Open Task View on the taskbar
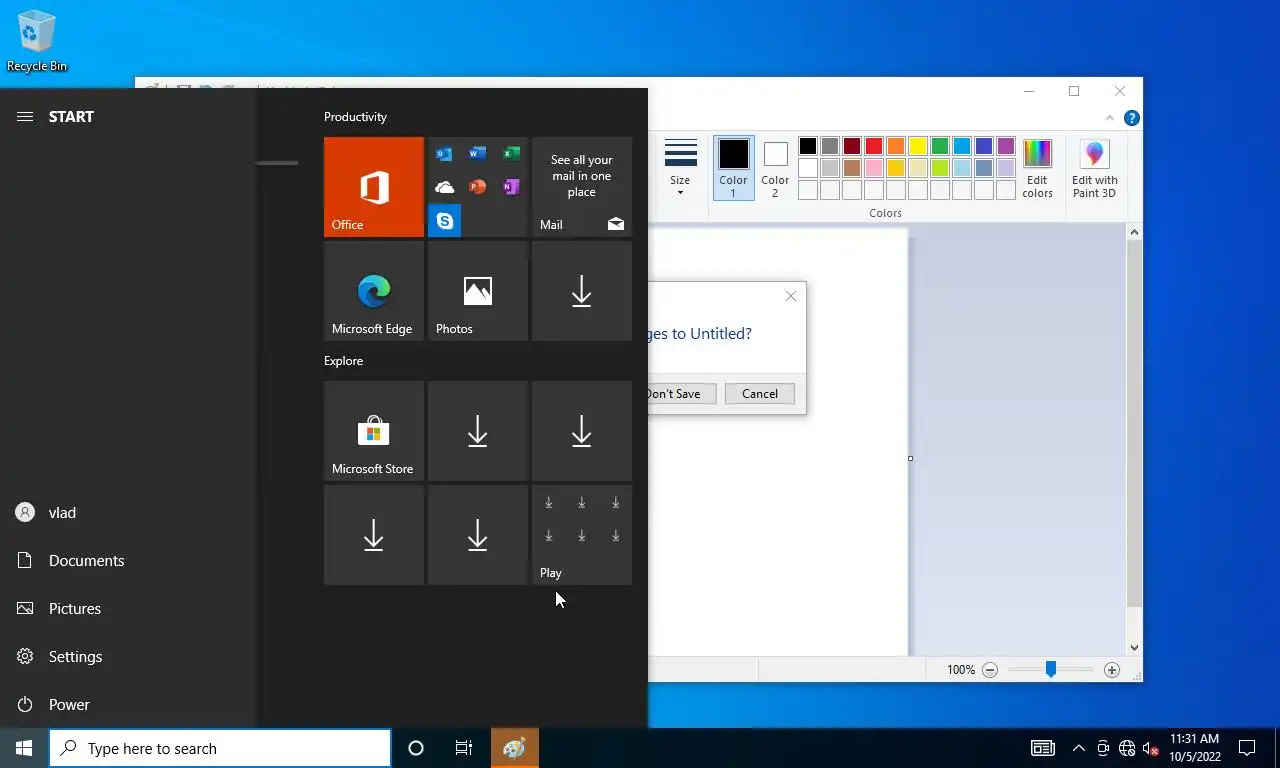This screenshot has width=1280, height=768. [x=464, y=748]
